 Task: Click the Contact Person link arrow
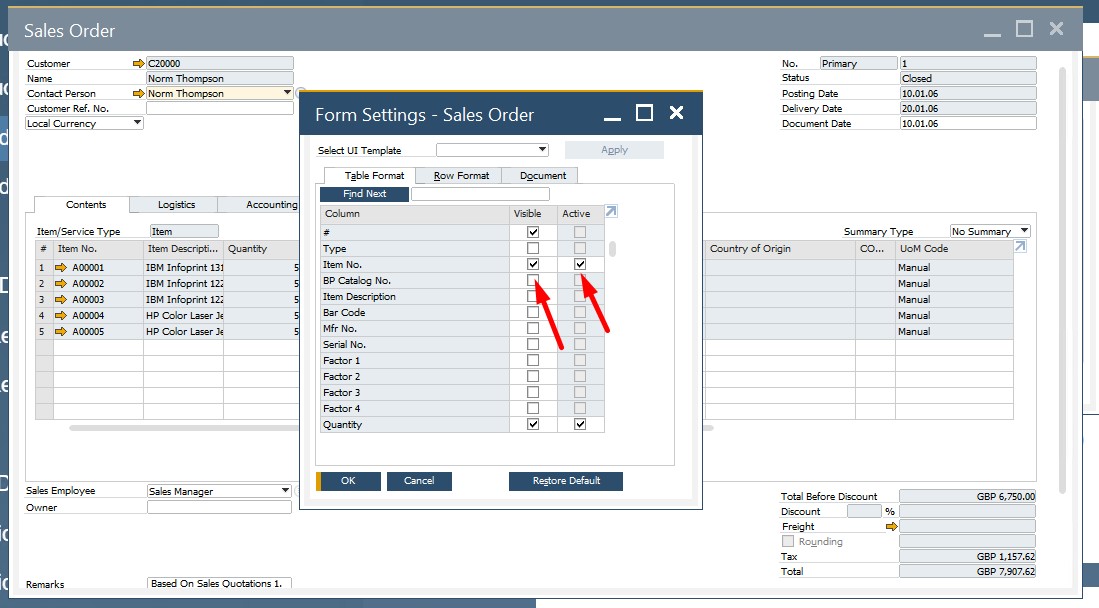[x=138, y=93]
